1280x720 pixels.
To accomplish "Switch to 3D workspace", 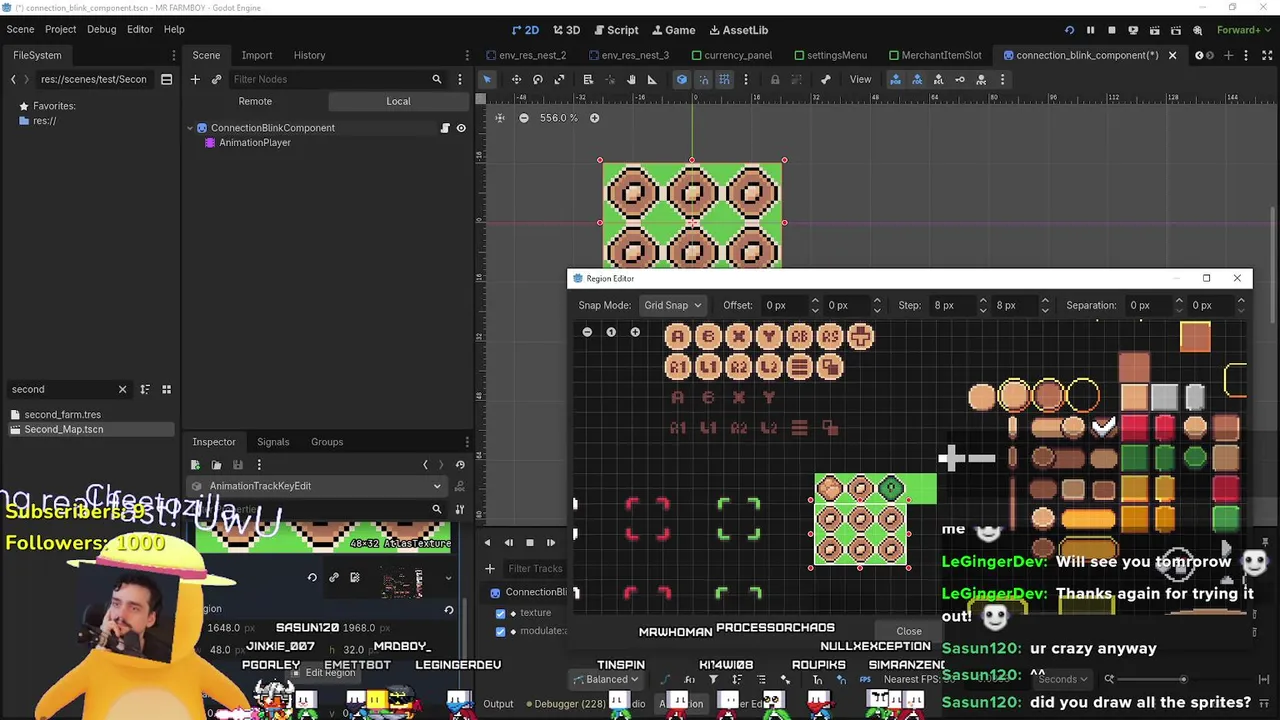I will 566,30.
